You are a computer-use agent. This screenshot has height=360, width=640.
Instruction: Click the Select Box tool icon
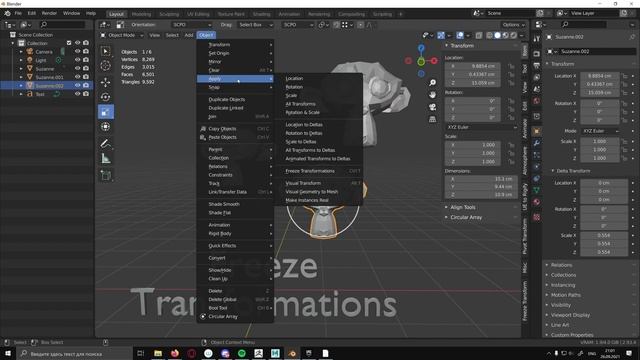pyautogui.click(x=105, y=51)
